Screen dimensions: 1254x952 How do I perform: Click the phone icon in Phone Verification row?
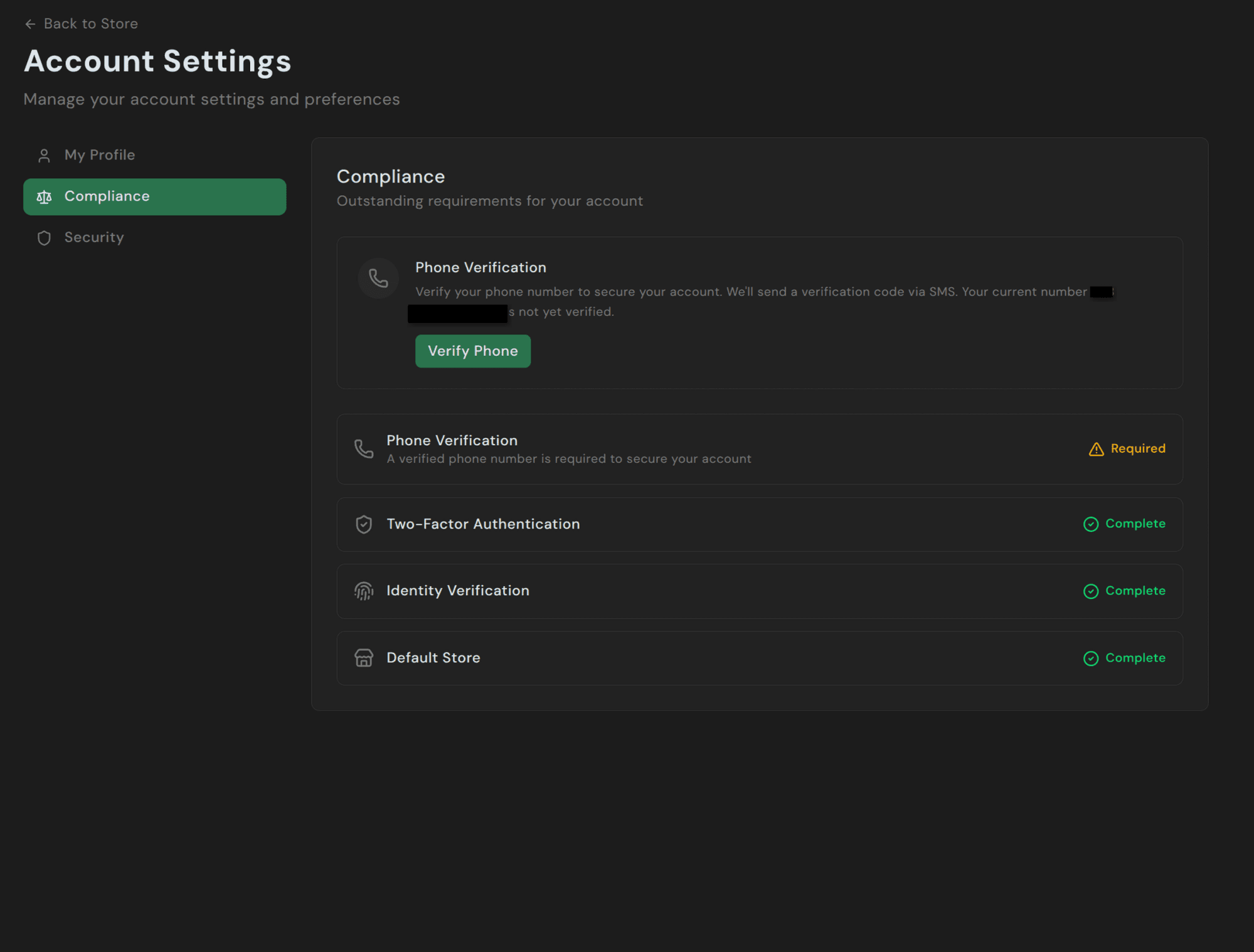[x=364, y=449]
